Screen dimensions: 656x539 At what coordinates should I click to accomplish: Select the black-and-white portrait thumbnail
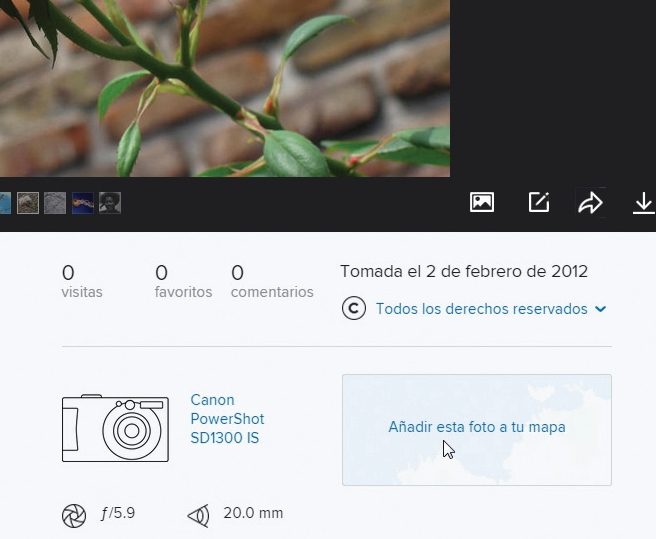click(110, 203)
